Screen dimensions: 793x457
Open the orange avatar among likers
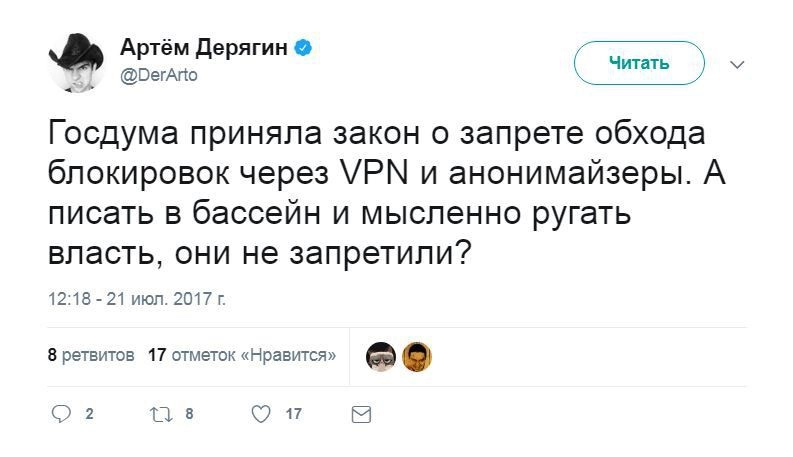click(x=416, y=356)
